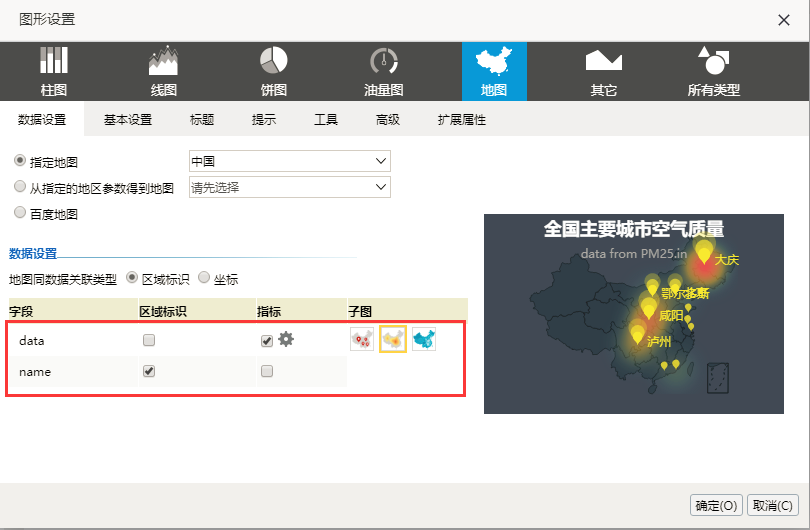This screenshot has height=530, width=810.
Task: Select 坐标 association type
Action: (204, 277)
